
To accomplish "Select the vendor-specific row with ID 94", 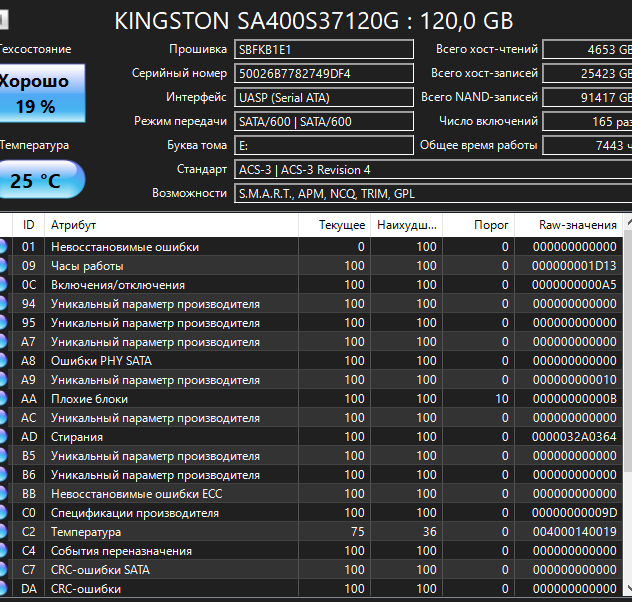I will [x=311, y=304].
